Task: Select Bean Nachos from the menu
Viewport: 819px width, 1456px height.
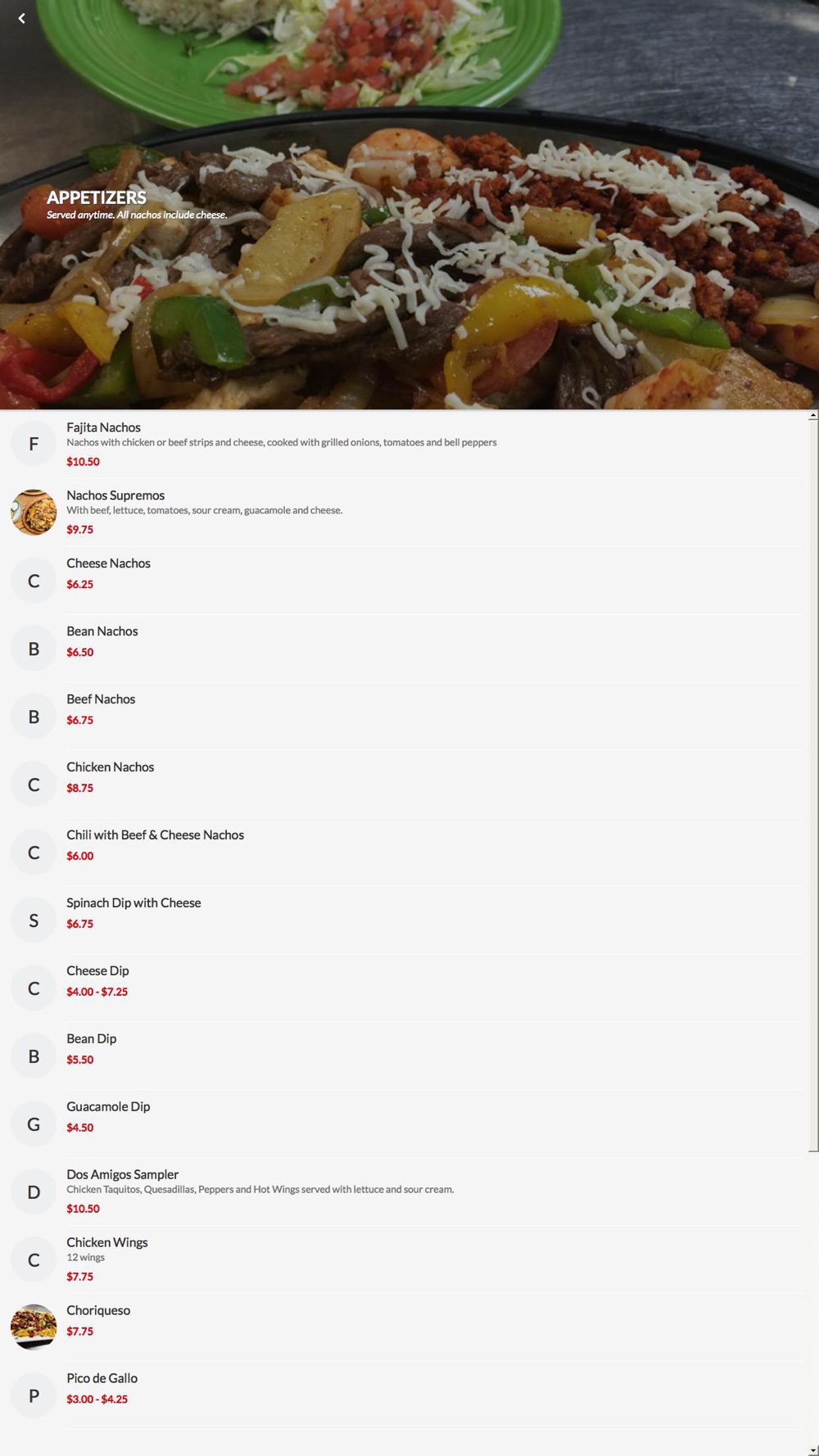Action: click(x=404, y=648)
